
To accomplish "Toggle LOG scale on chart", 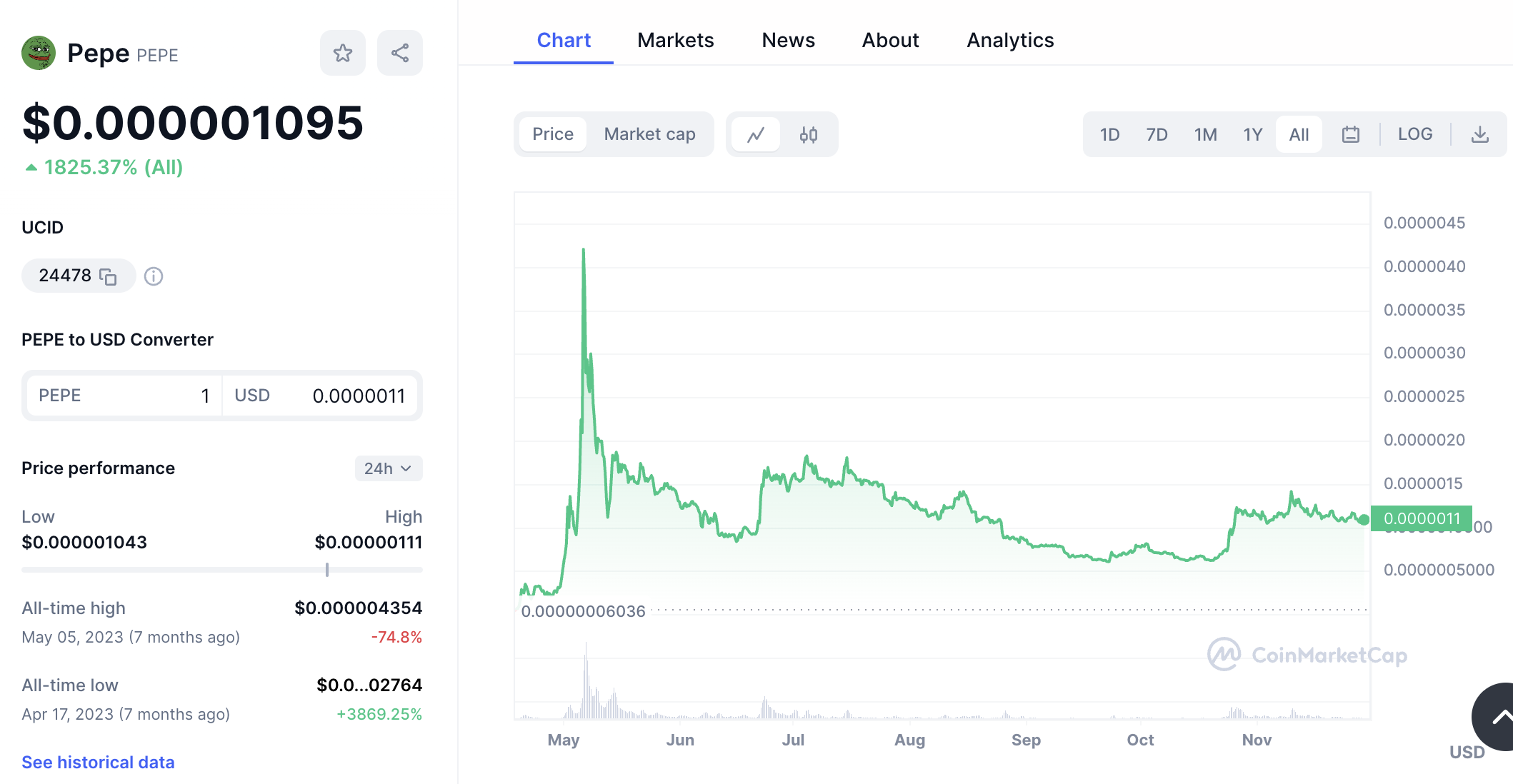I will (x=1414, y=134).
